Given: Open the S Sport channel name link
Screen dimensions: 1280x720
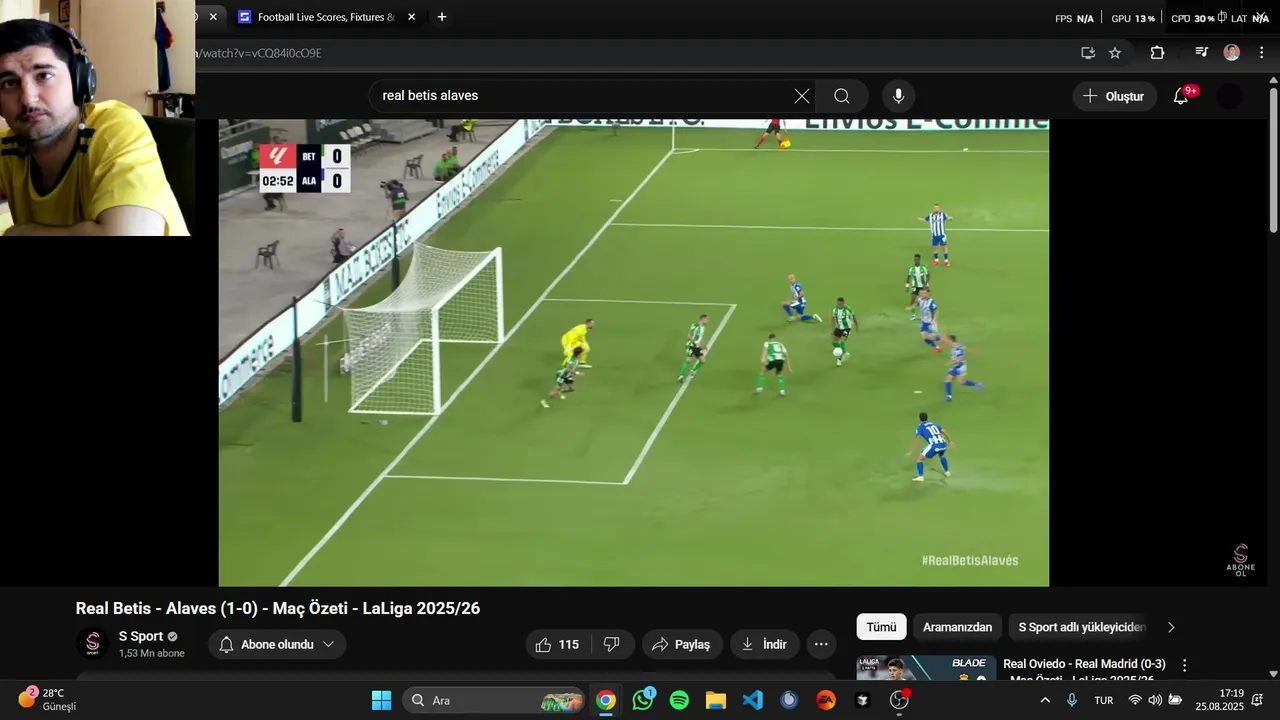Looking at the screenshot, I should [140, 637].
